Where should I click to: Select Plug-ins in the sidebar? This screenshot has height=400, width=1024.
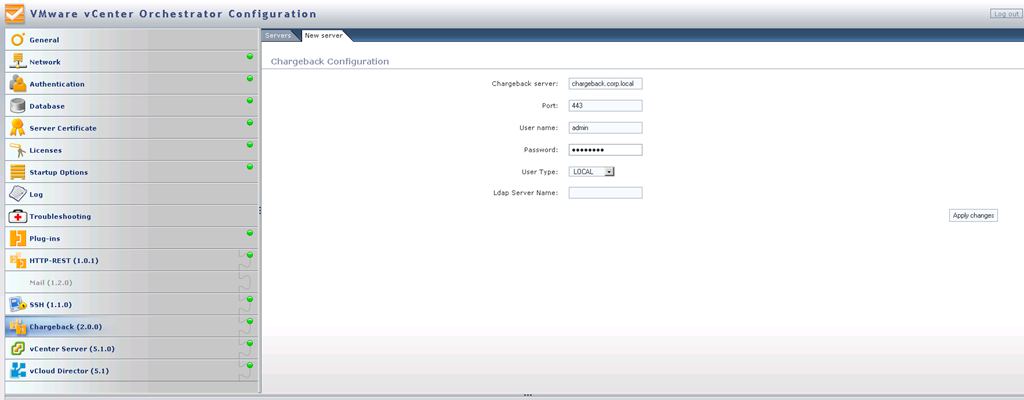coord(131,239)
